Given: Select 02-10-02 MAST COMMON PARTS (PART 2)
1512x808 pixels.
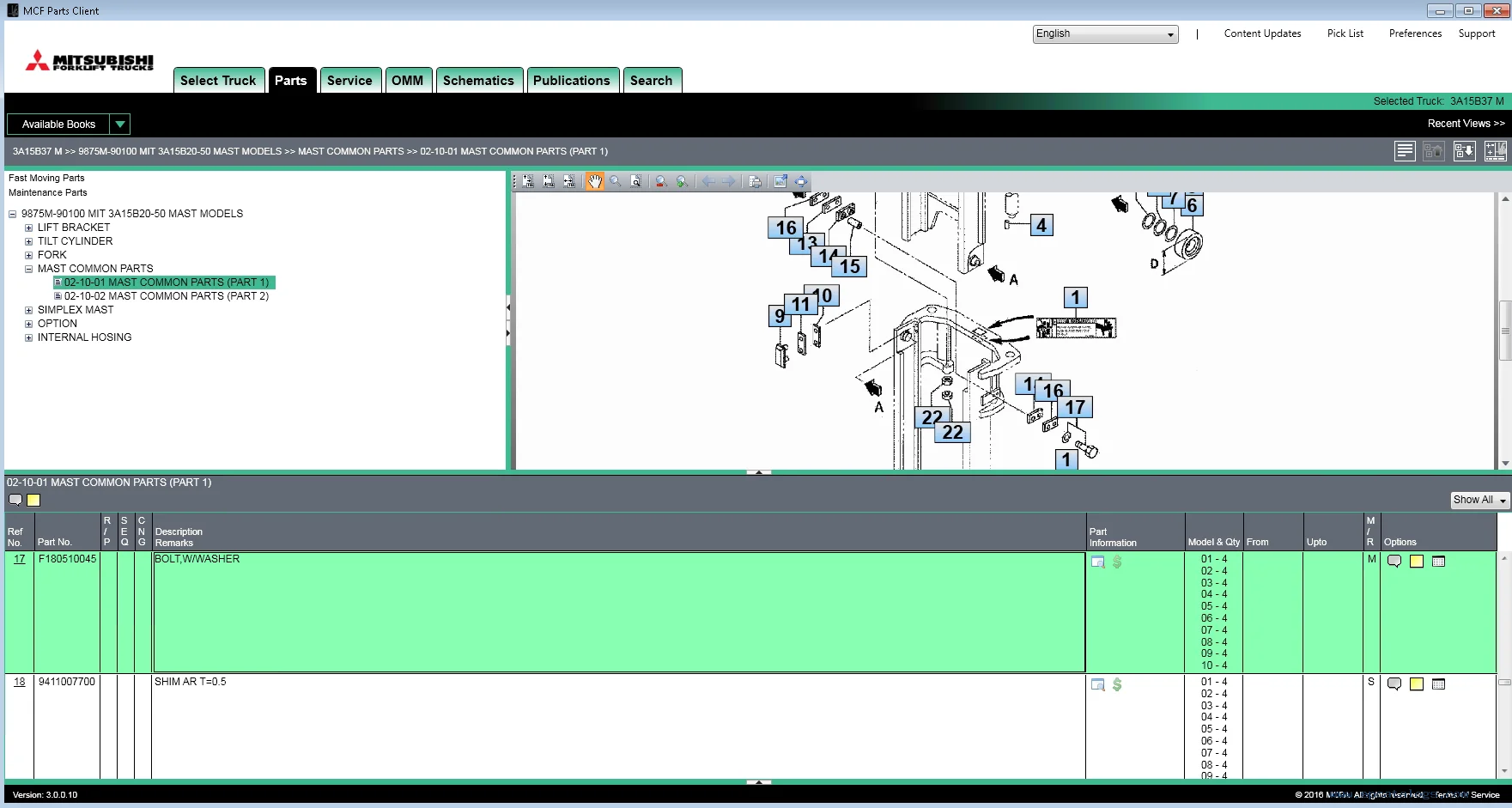Looking at the screenshot, I should [166, 296].
